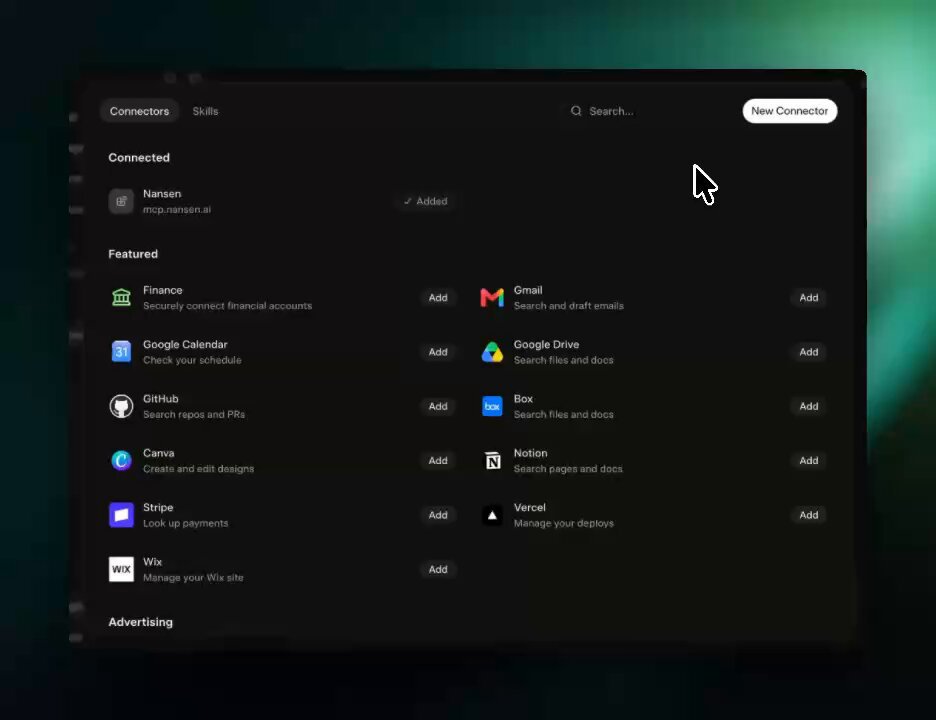Click the Wix logo icon
The width and height of the screenshot is (936, 720).
tap(121, 569)
